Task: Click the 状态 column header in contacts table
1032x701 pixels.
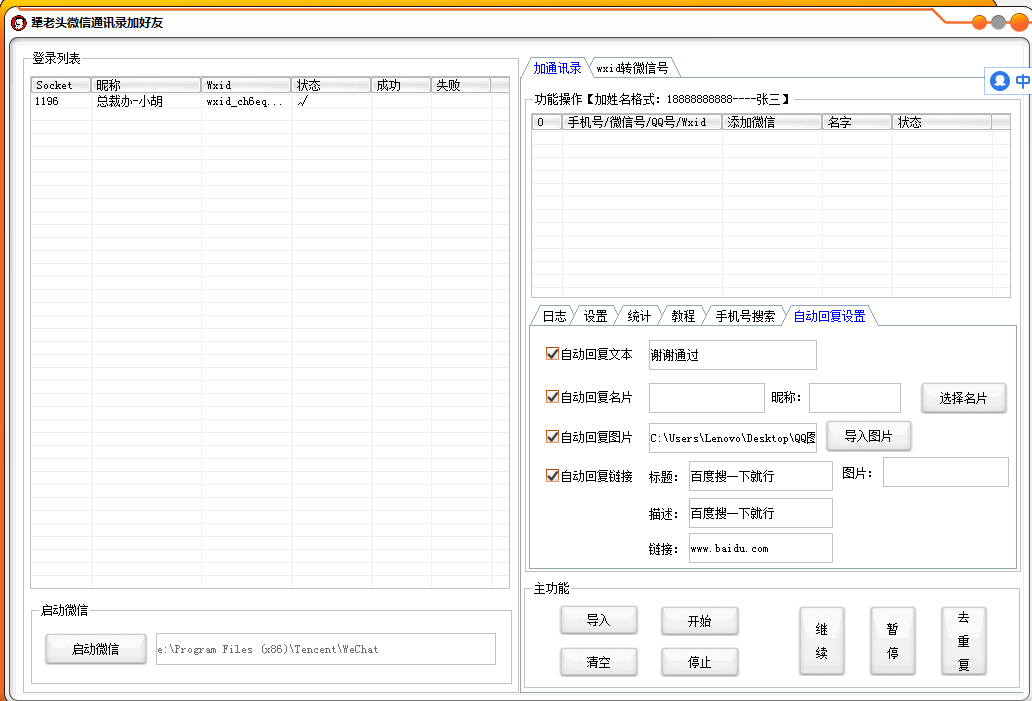Action: 942,122
